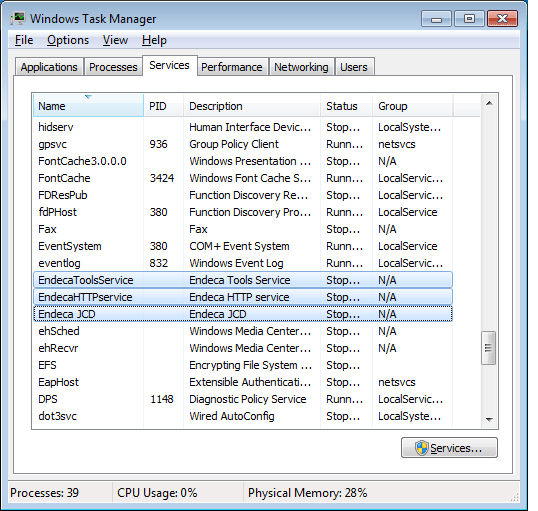
Task: Select the ehSched service row
Action: 243,331
